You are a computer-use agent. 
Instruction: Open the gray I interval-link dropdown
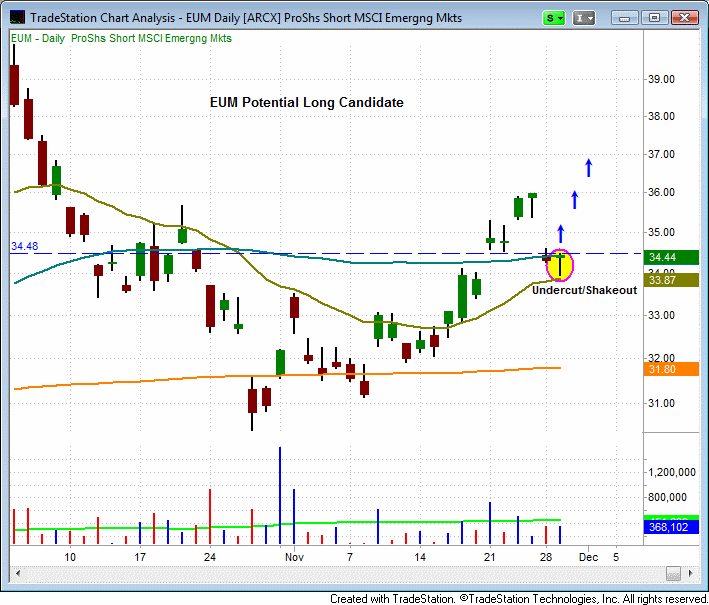click(584, 18)
